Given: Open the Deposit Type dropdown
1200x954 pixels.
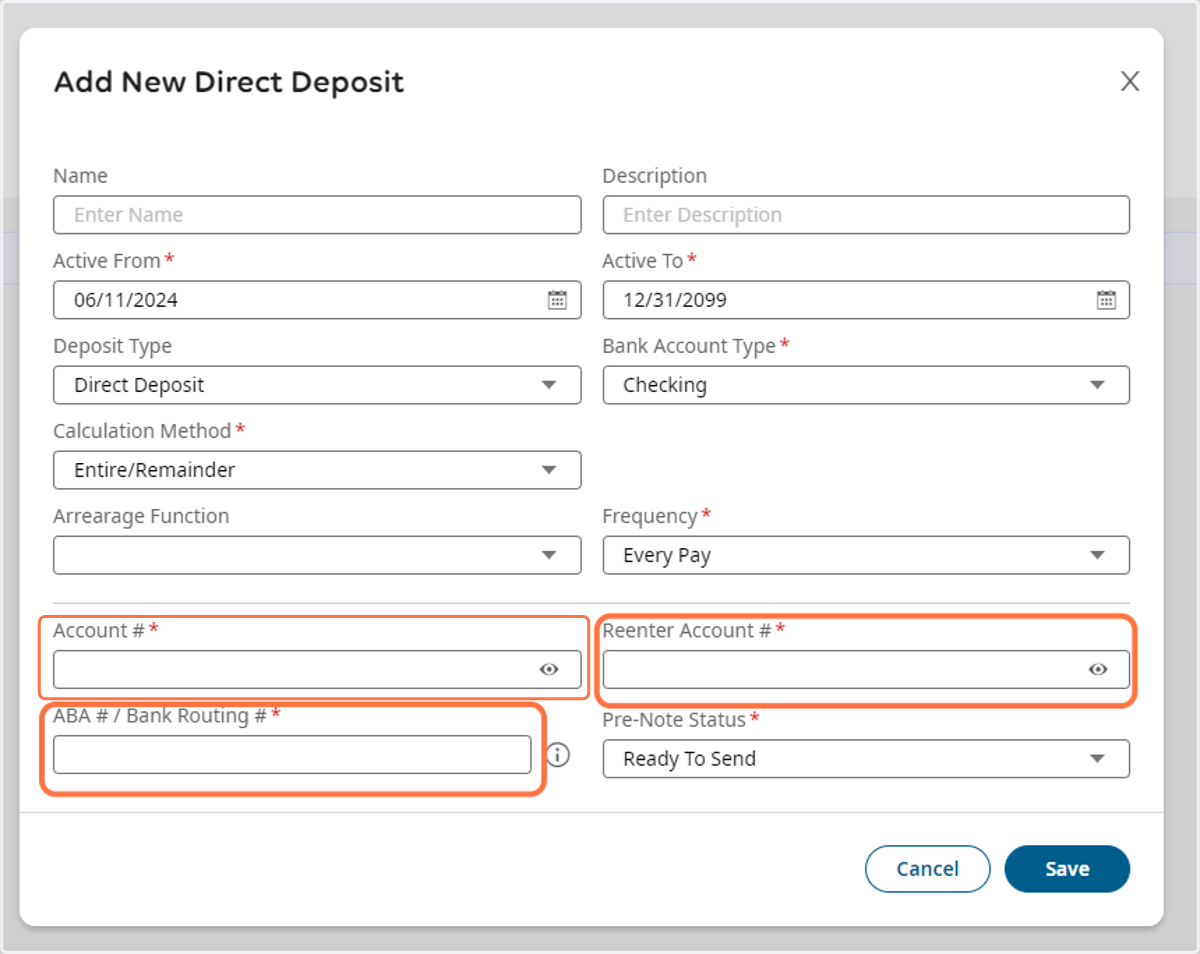Looking at the screenshot, I should pos(317,385).
